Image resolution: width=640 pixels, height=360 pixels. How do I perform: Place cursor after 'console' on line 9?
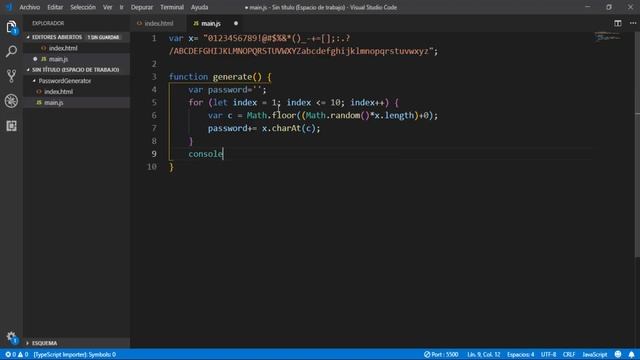[223, 154]
